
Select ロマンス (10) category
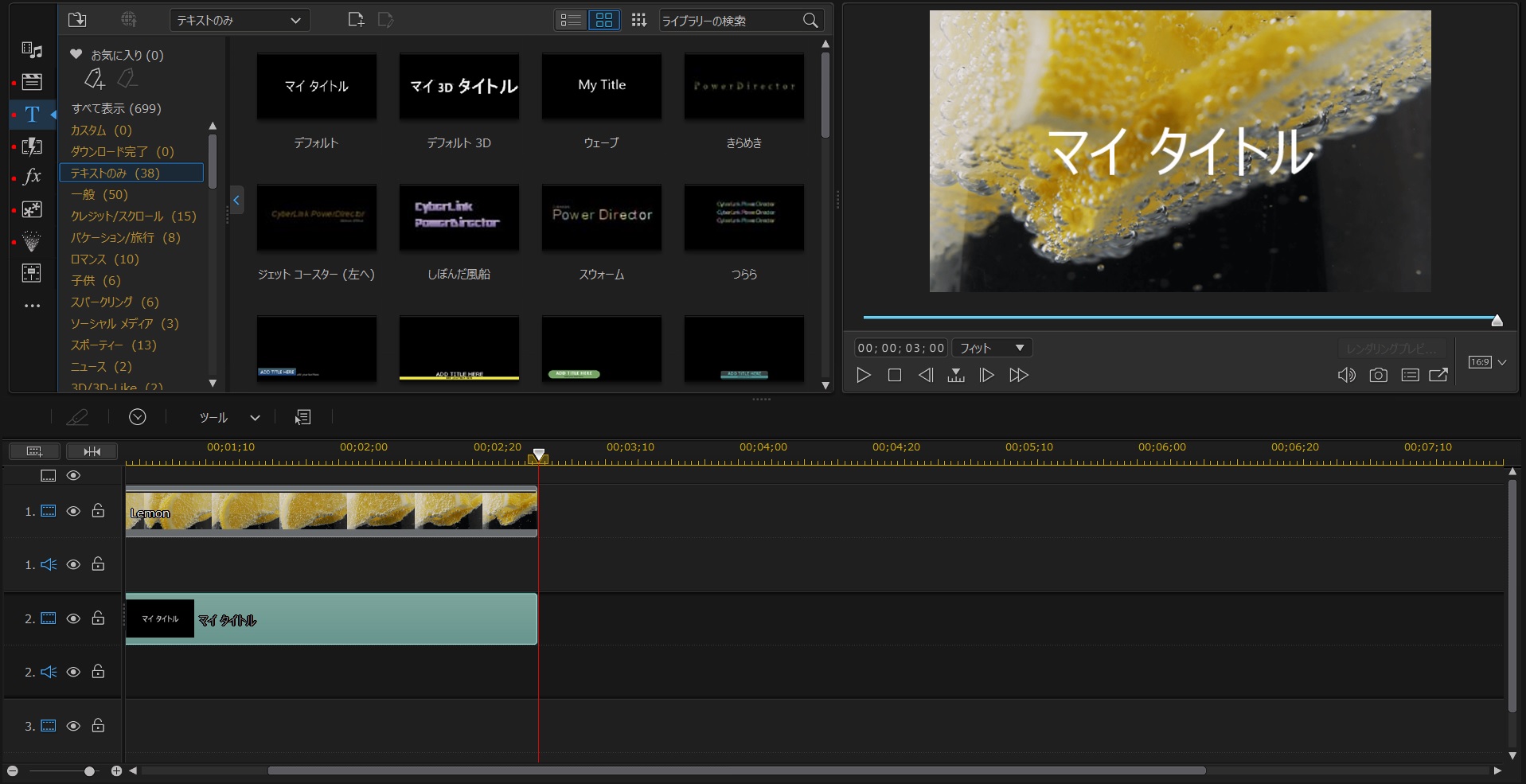105,259
